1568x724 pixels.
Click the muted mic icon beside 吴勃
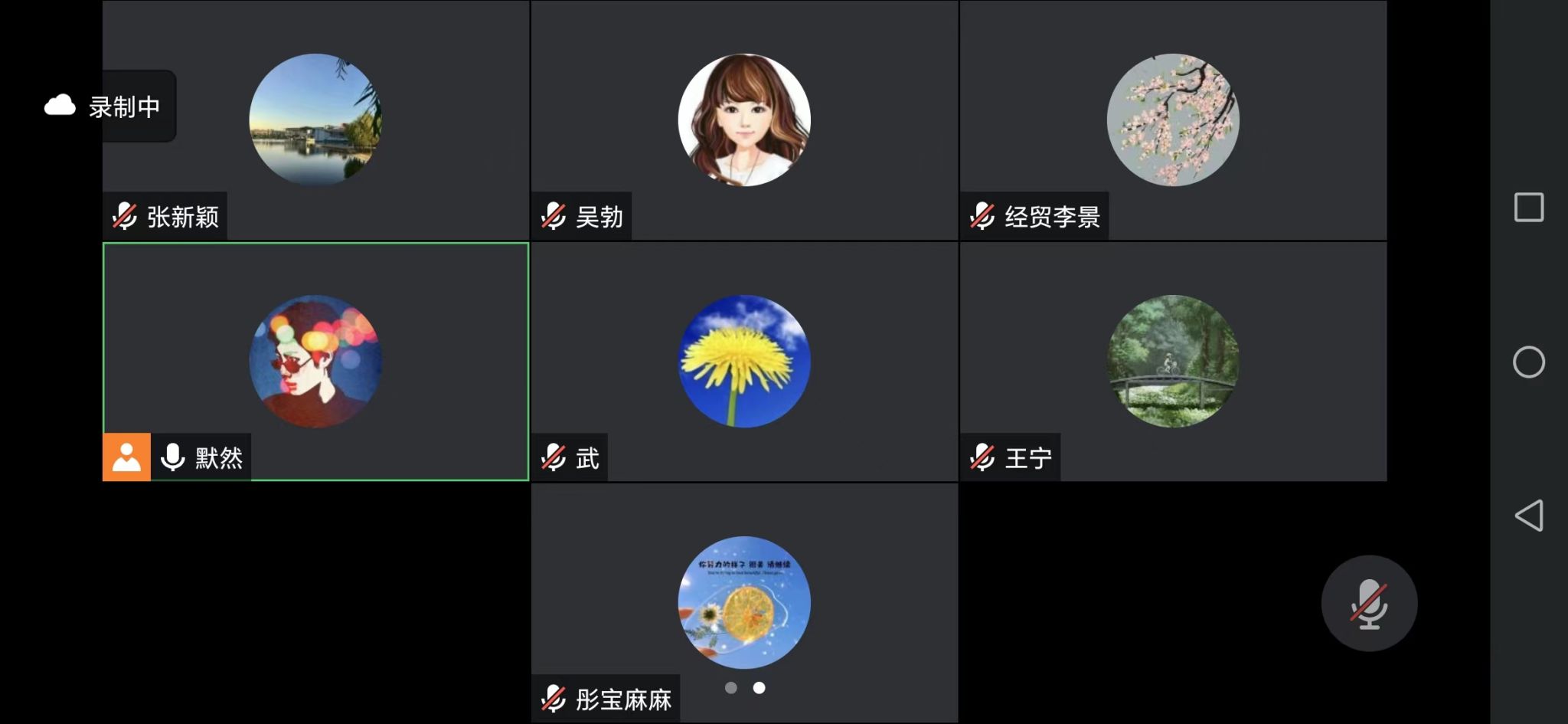pos(554,217)
